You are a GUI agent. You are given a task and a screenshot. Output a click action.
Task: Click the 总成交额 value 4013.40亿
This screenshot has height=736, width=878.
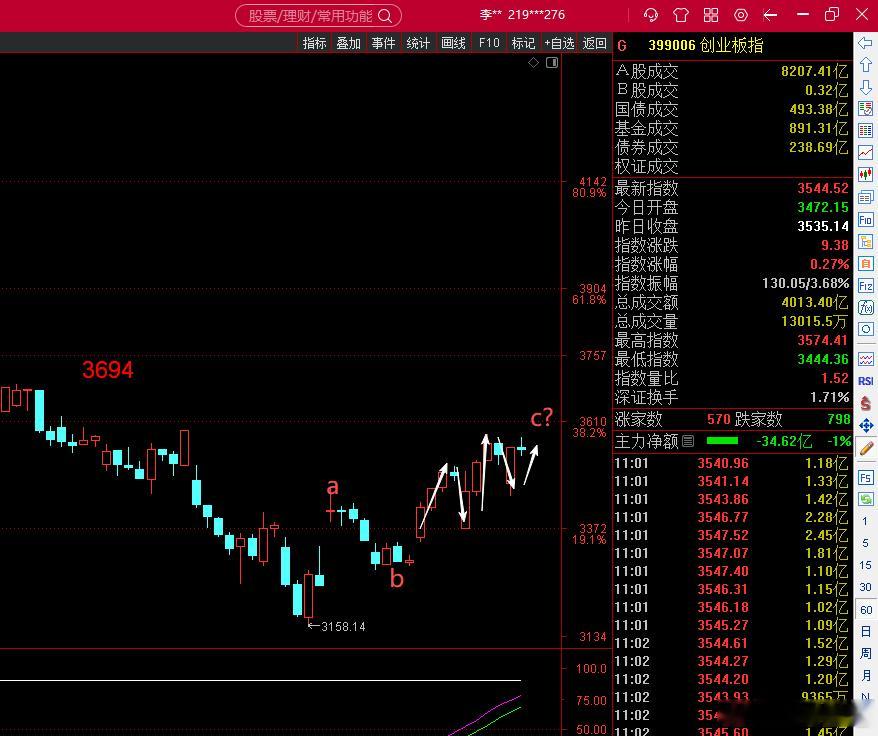(x=815, y=302)
